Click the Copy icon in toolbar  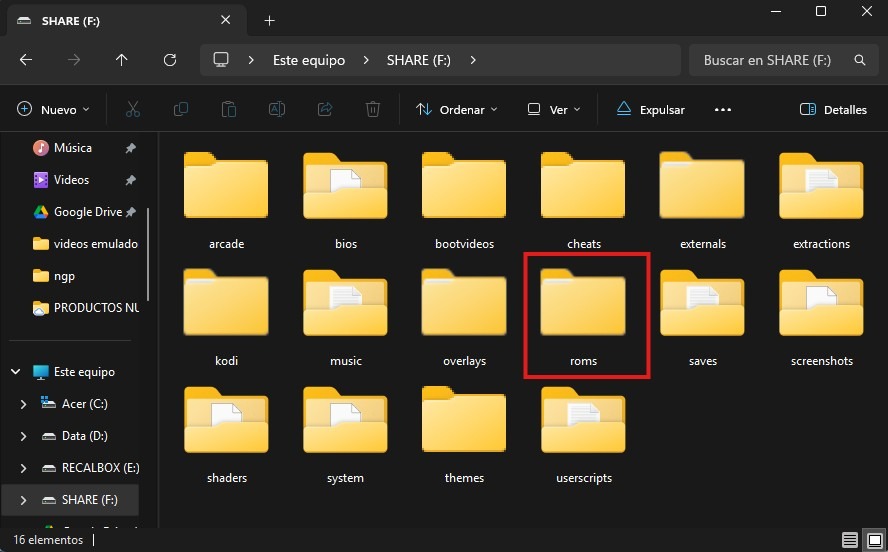click(181, 109)
